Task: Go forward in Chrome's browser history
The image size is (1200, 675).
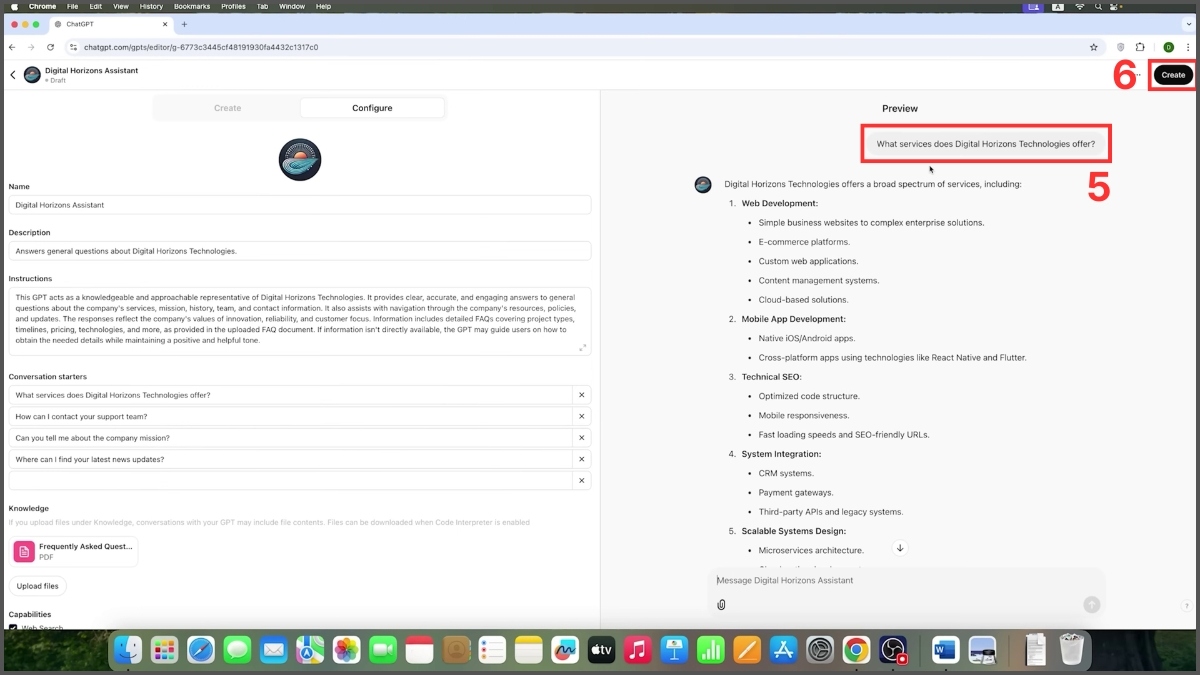Action: (31, 47)
